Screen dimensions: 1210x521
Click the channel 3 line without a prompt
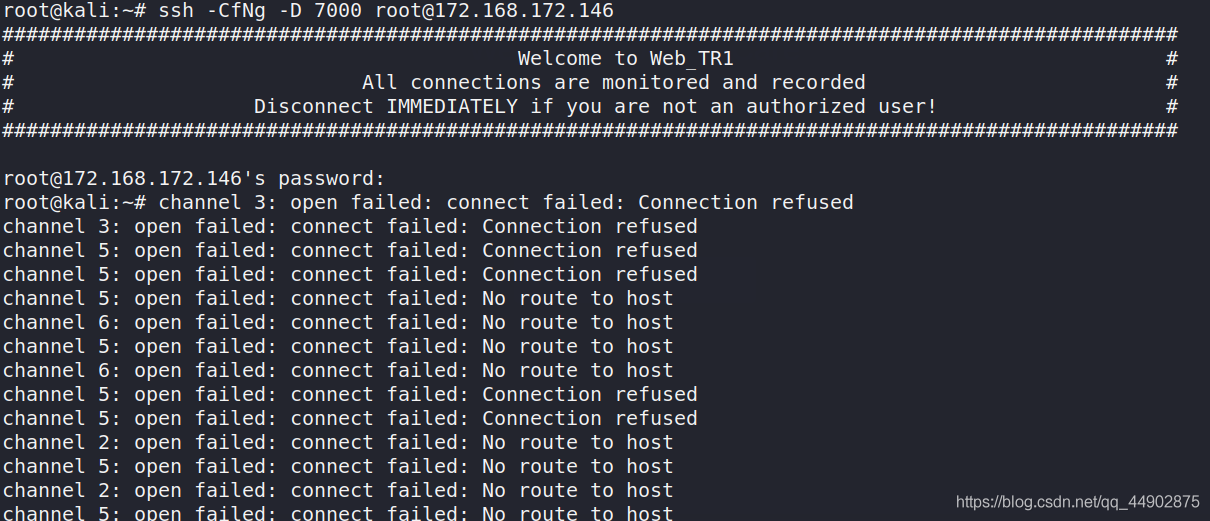(x=350, y=227)
